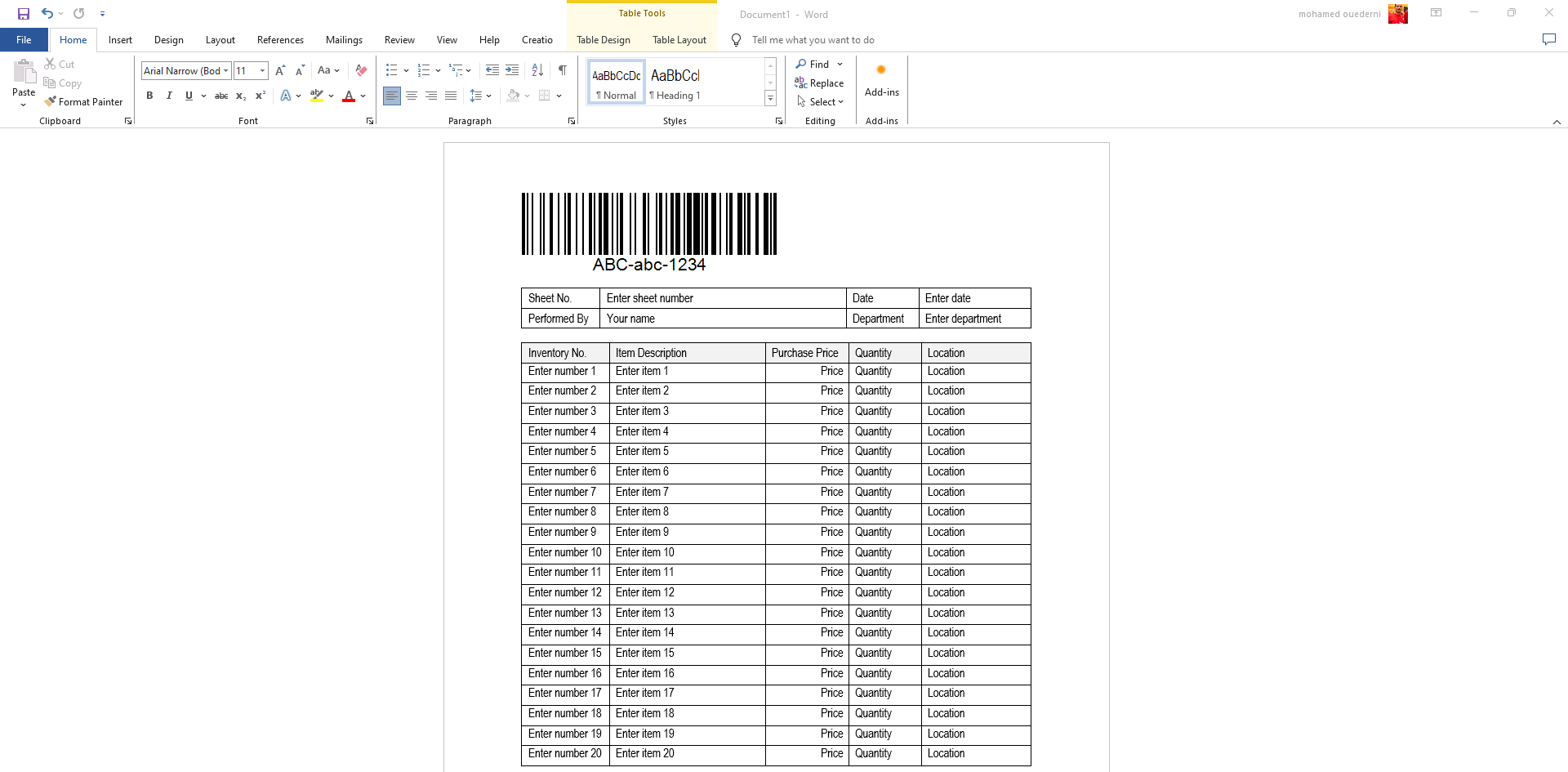Open the Table Layout tab
The image size is (1568, 772).
click(x=679, y=40)
